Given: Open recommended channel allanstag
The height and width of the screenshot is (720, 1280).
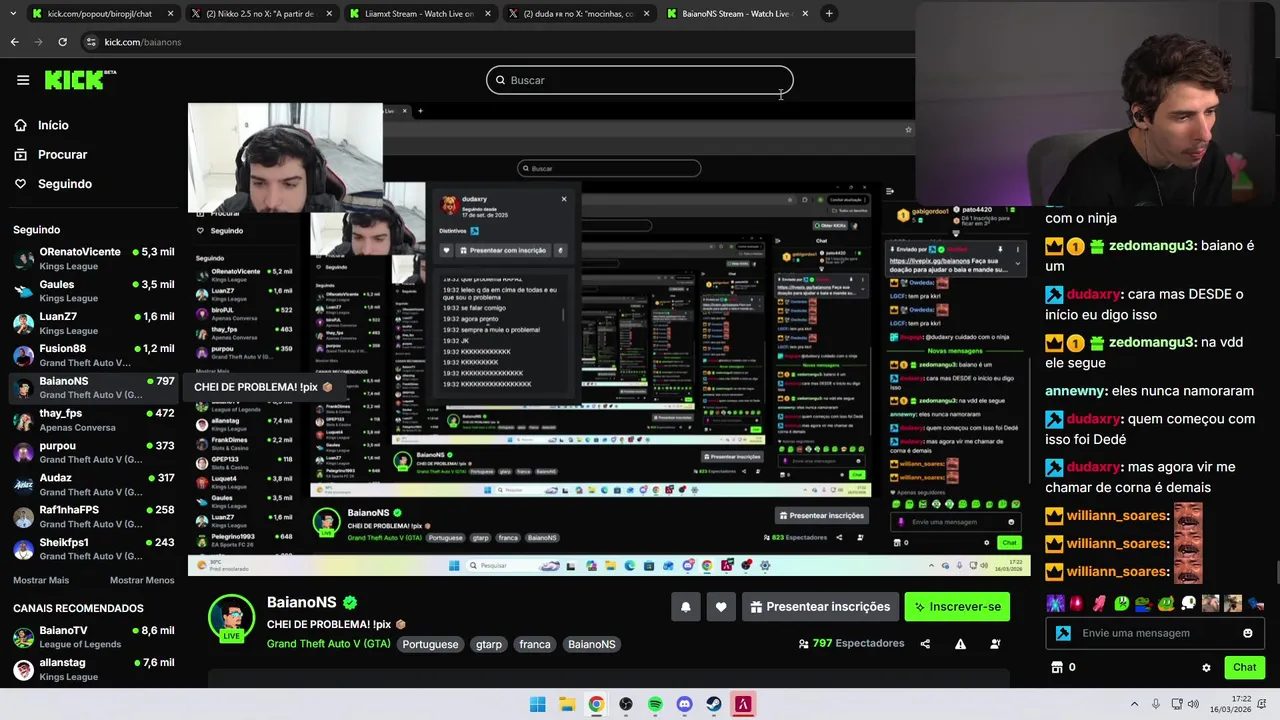Looking at the screenshot, I should 94,669.
